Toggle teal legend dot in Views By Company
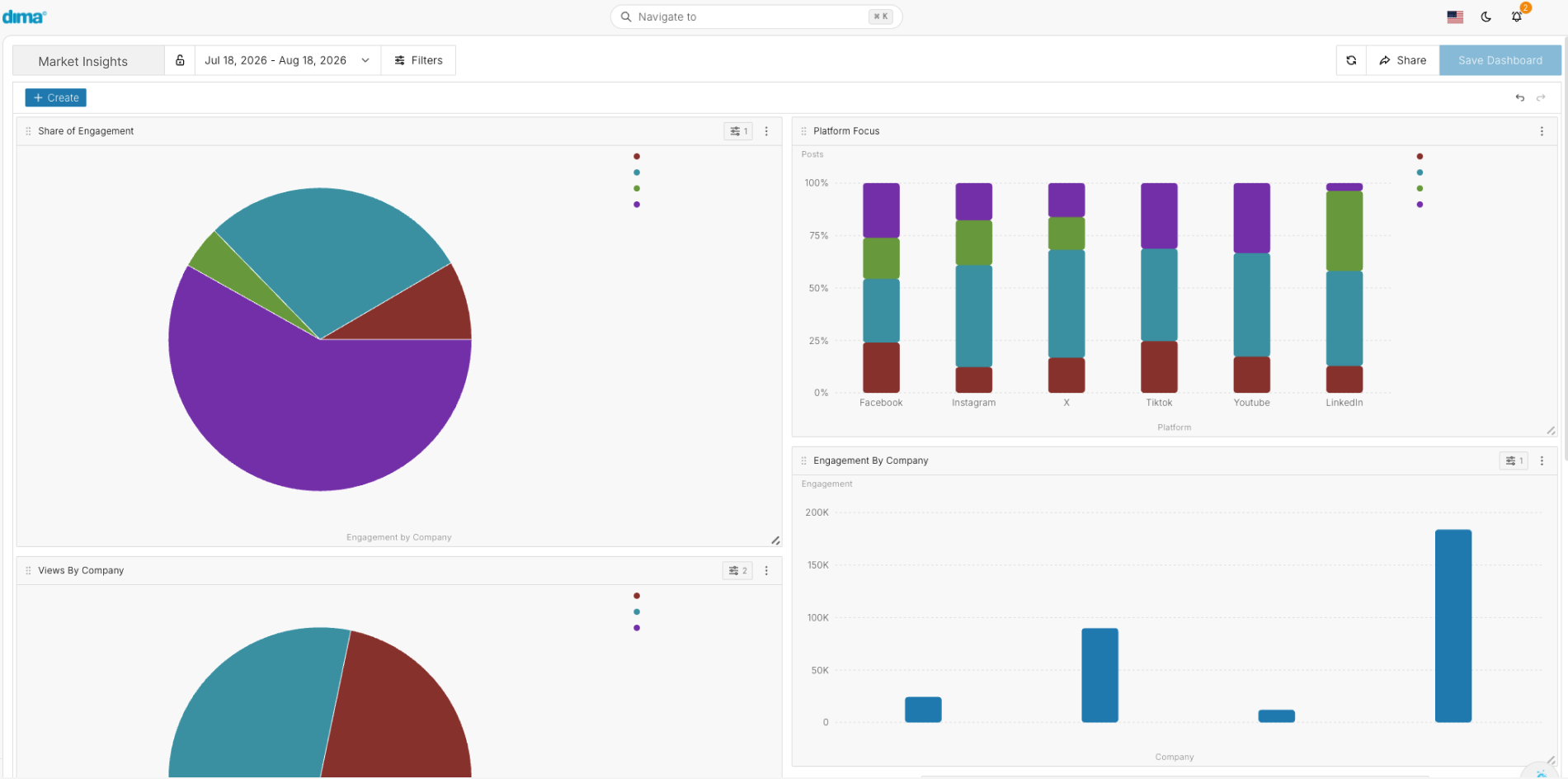Screen dimensions: 1568x779 (637, 611)
